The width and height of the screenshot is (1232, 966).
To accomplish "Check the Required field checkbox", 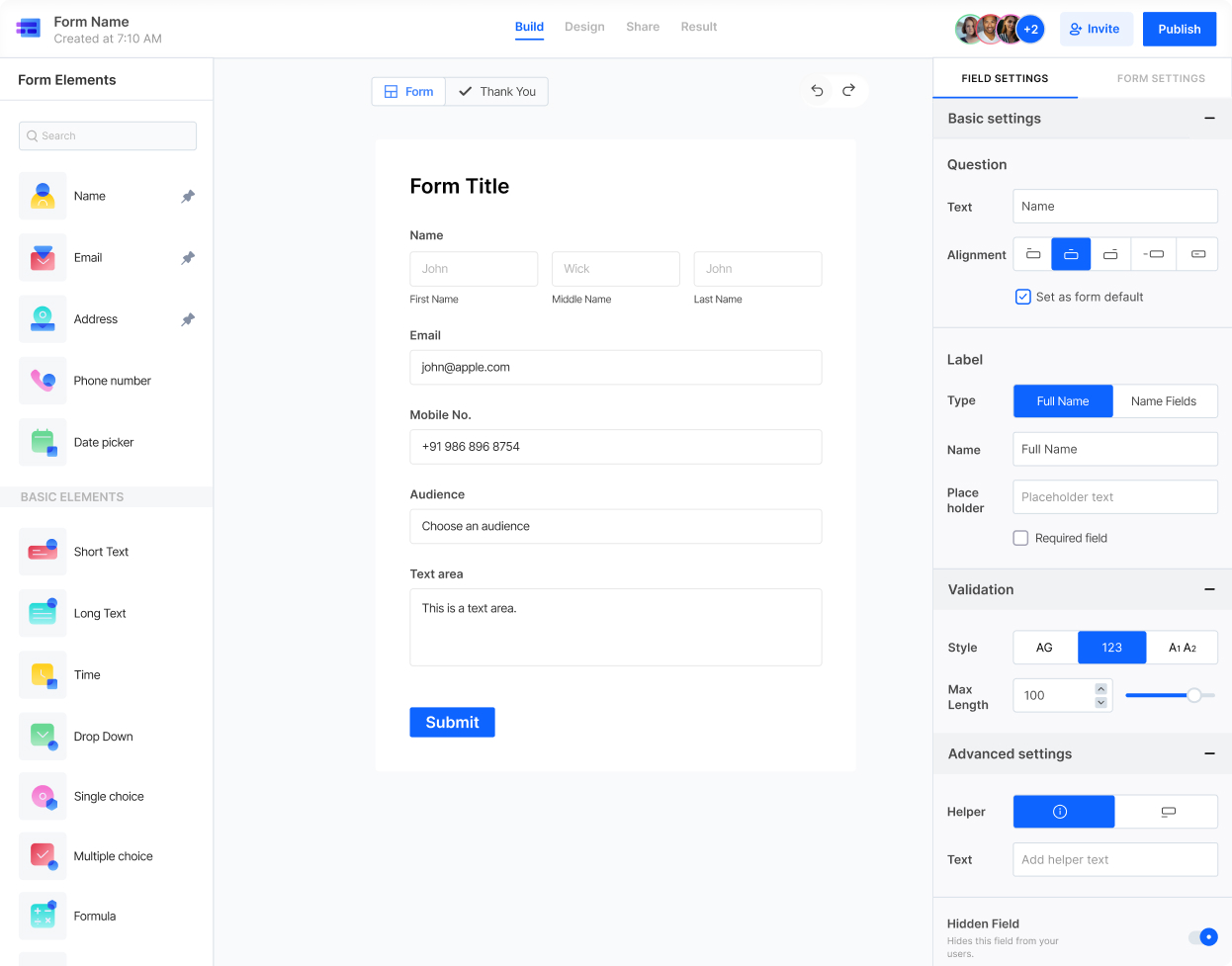I will [x=1021, y=538].
